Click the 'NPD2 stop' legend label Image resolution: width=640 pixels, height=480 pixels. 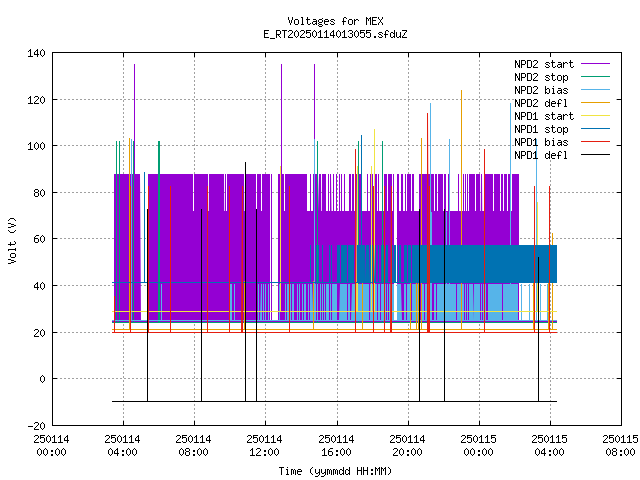point(541,77)
